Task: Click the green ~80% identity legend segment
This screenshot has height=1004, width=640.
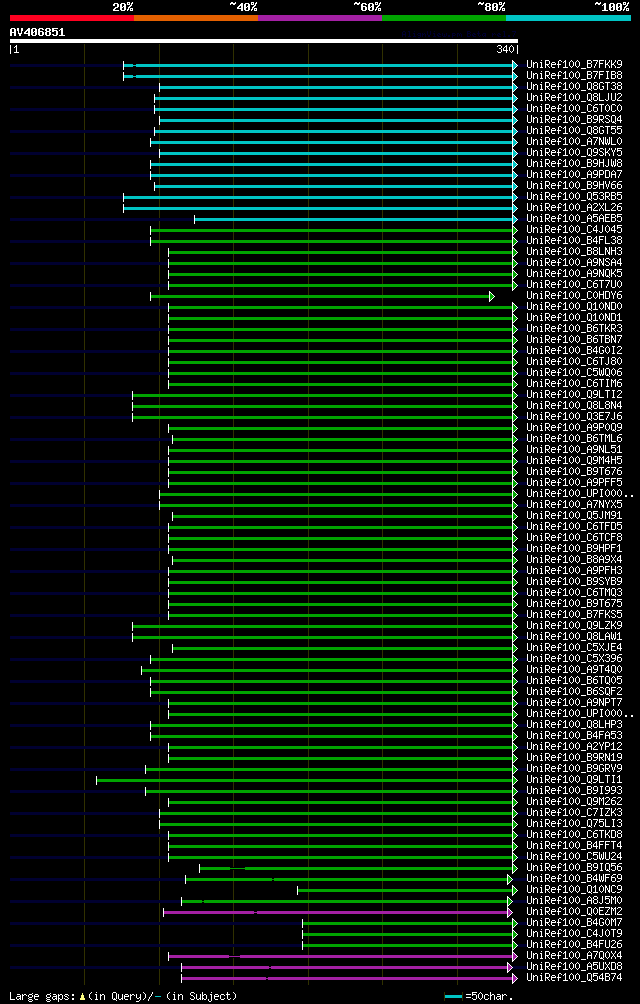Action: 444,18
